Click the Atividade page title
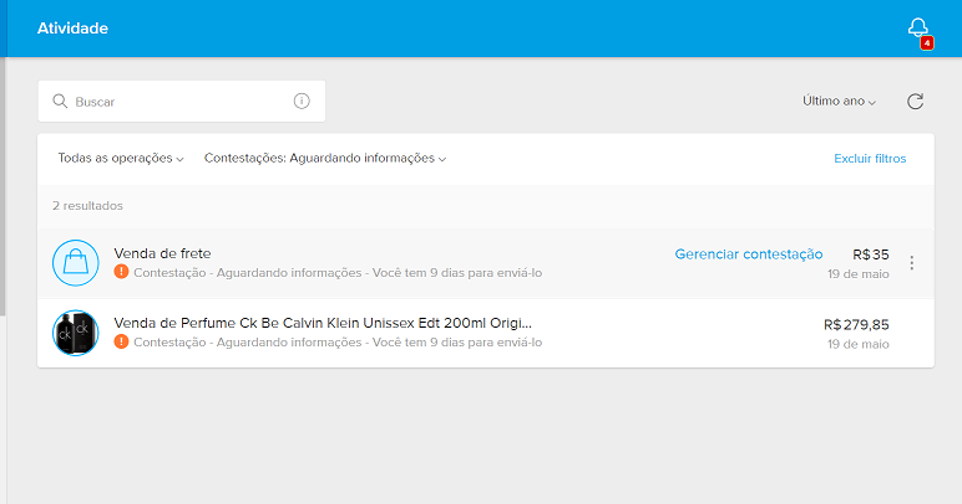This screenshot has width=962, height=504. click(x=72, y=28)
